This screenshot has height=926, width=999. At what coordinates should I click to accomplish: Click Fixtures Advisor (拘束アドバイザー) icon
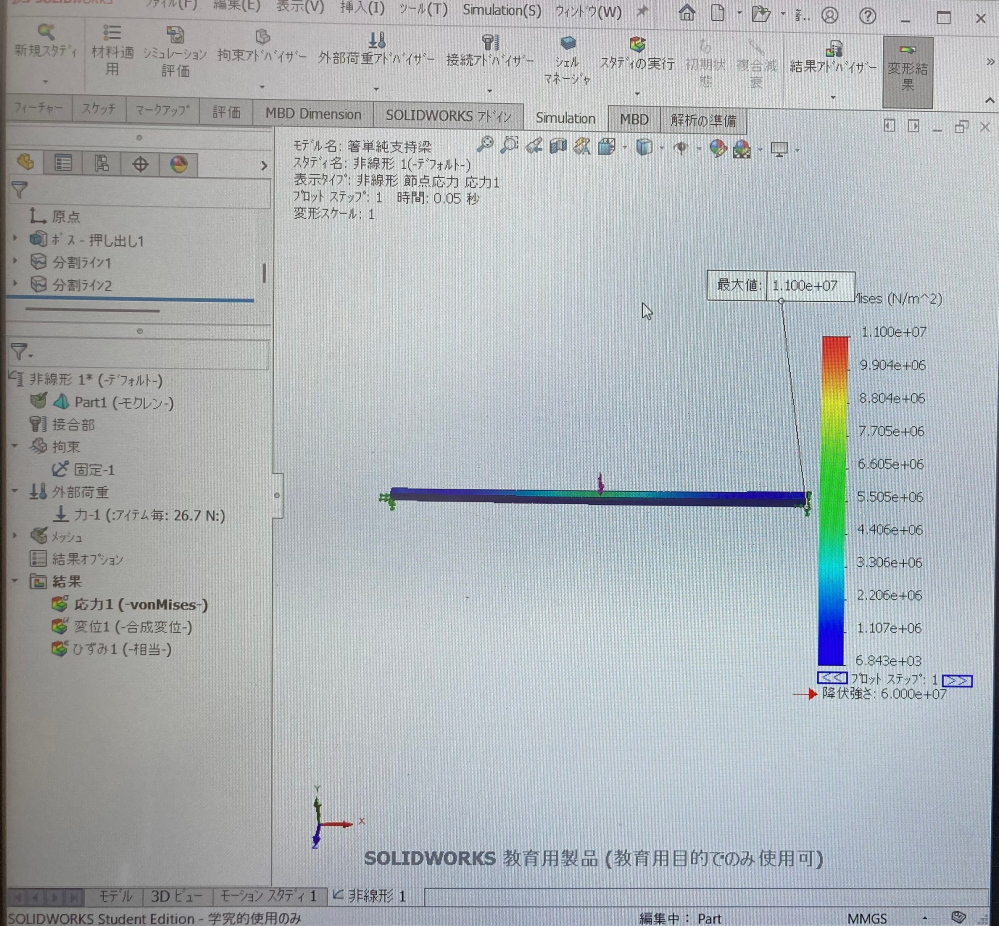click(262, 37)
